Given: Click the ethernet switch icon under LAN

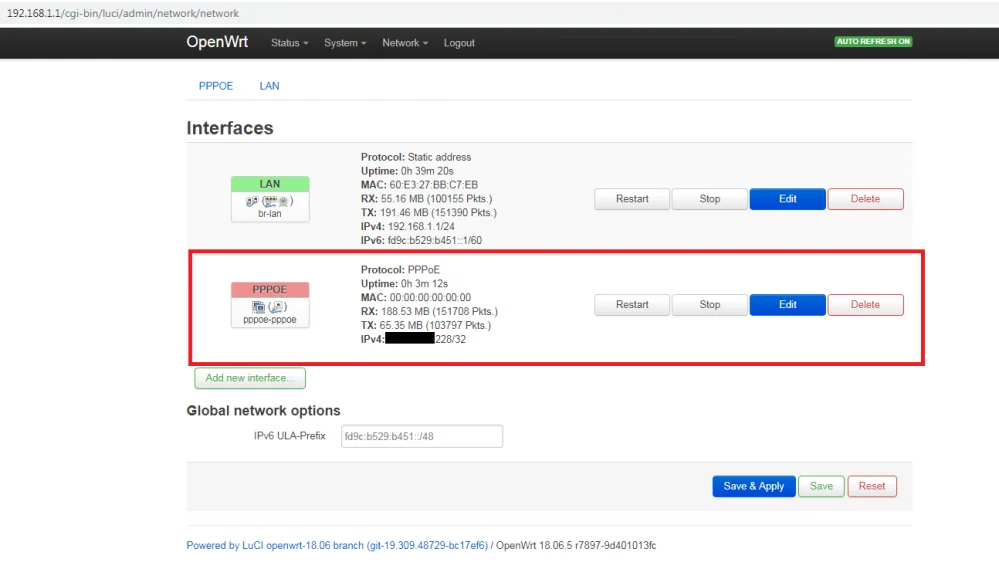Looking at the screenshot, I should [x=268, y=200].
